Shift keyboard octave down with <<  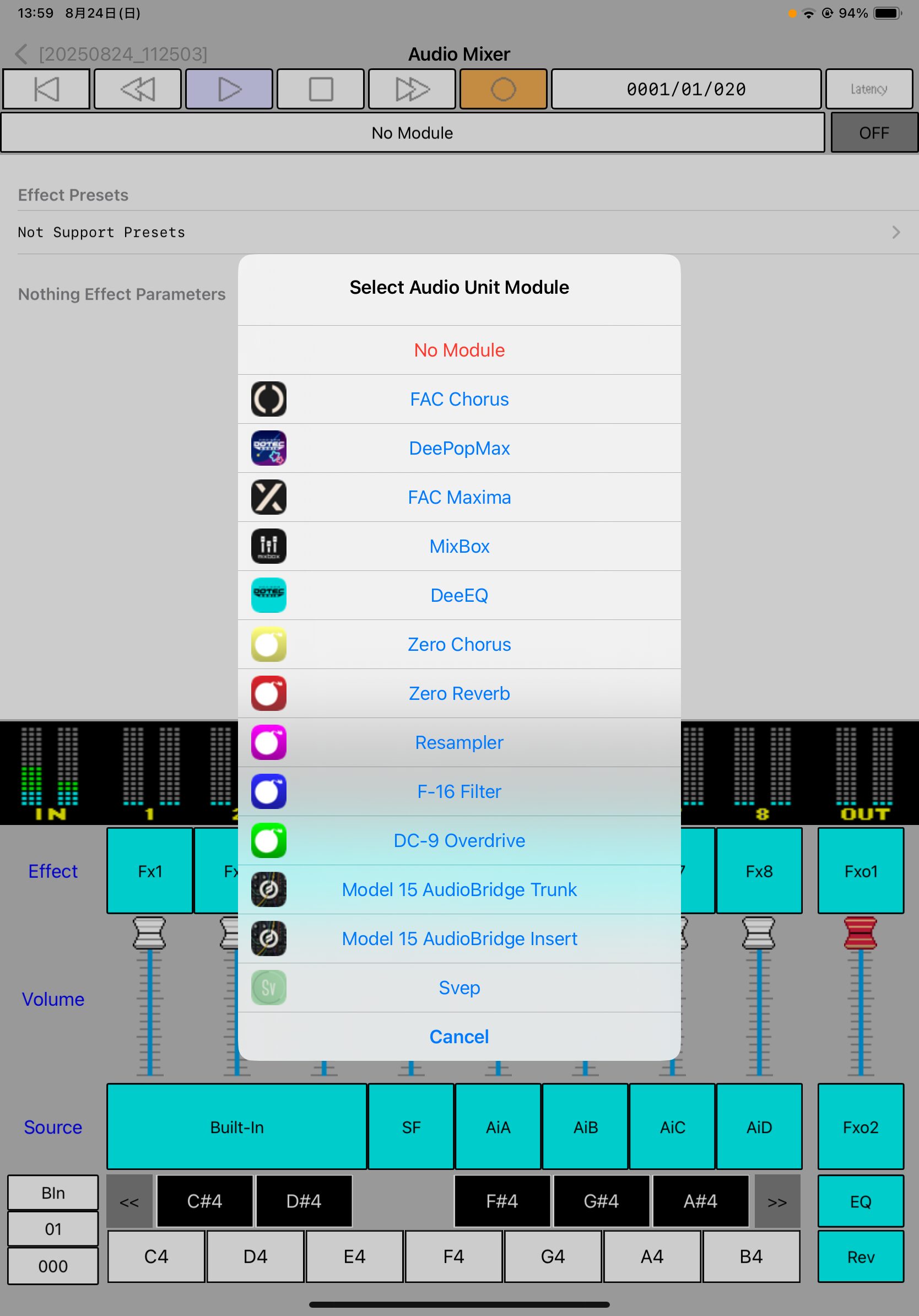pos(129,1201)
